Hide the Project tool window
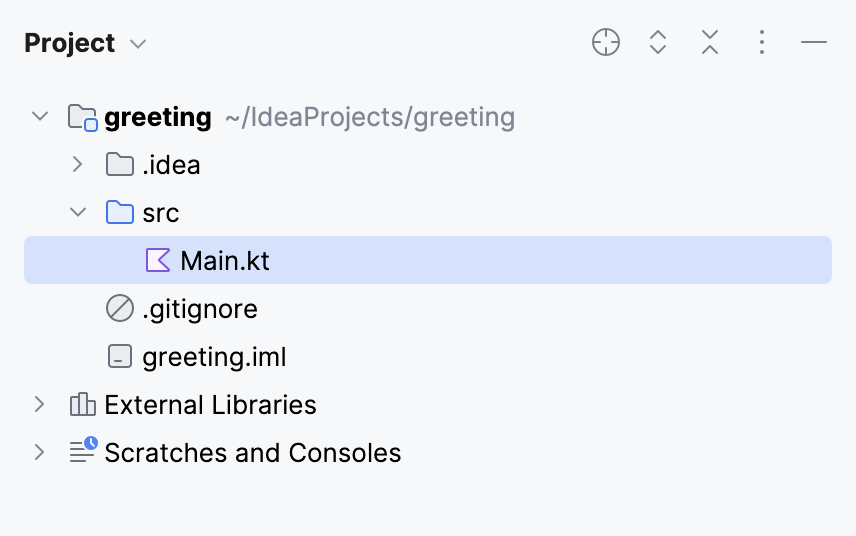Screen dimensions: 856x536 (814, 42)
